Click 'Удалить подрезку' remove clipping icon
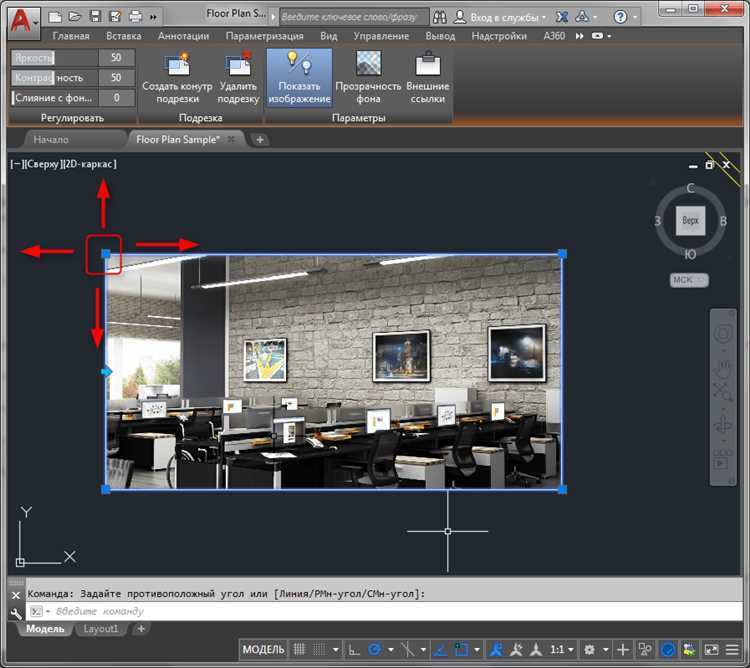The image size is (750, 668). 238,66
